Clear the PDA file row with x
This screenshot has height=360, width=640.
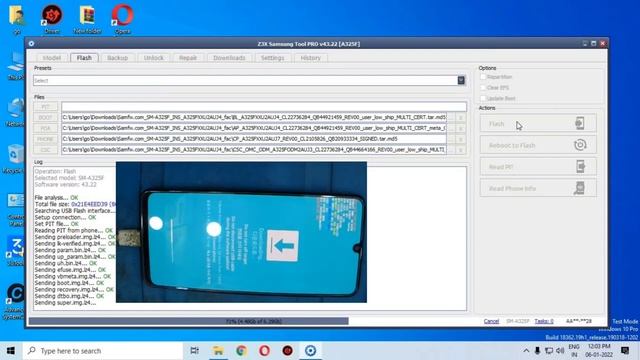pyautogui.click(x=461, y=128)
